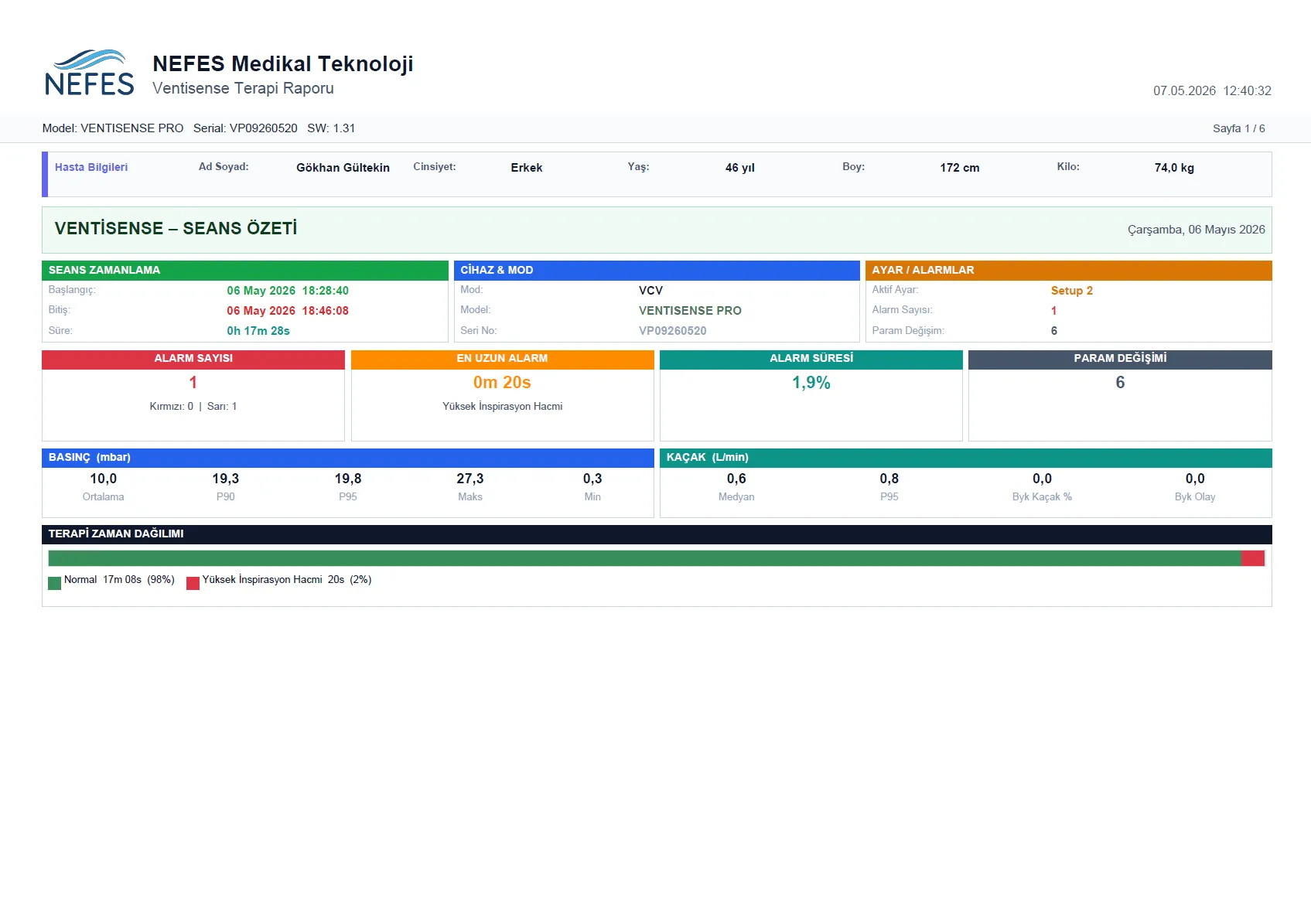Click the green Normal segment of the therapy bar
1311x924 pixels.
644,558
